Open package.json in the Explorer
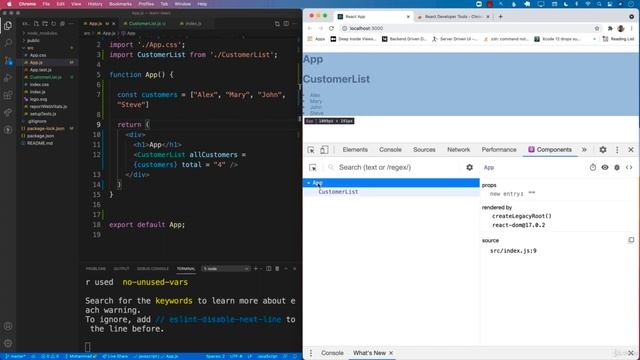The image size is (640, 360). 40,136
